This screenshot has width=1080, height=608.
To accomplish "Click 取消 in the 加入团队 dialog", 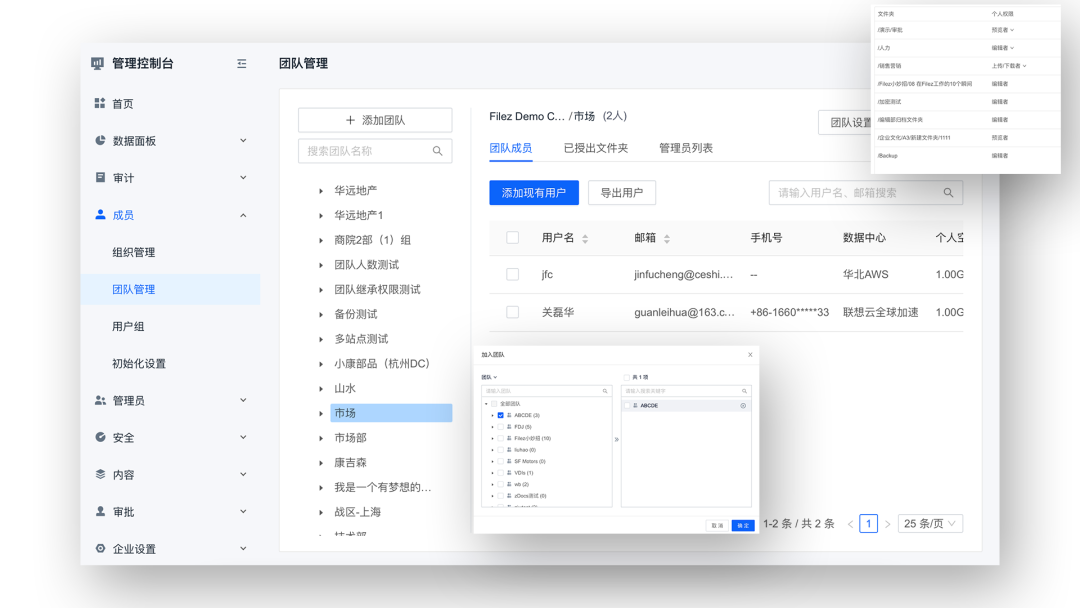I will pos(718,525).
